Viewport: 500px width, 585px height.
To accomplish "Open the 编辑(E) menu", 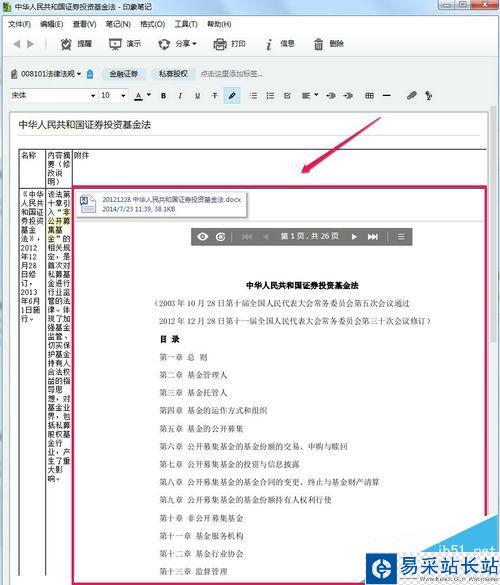I will [x=51, y=24].
